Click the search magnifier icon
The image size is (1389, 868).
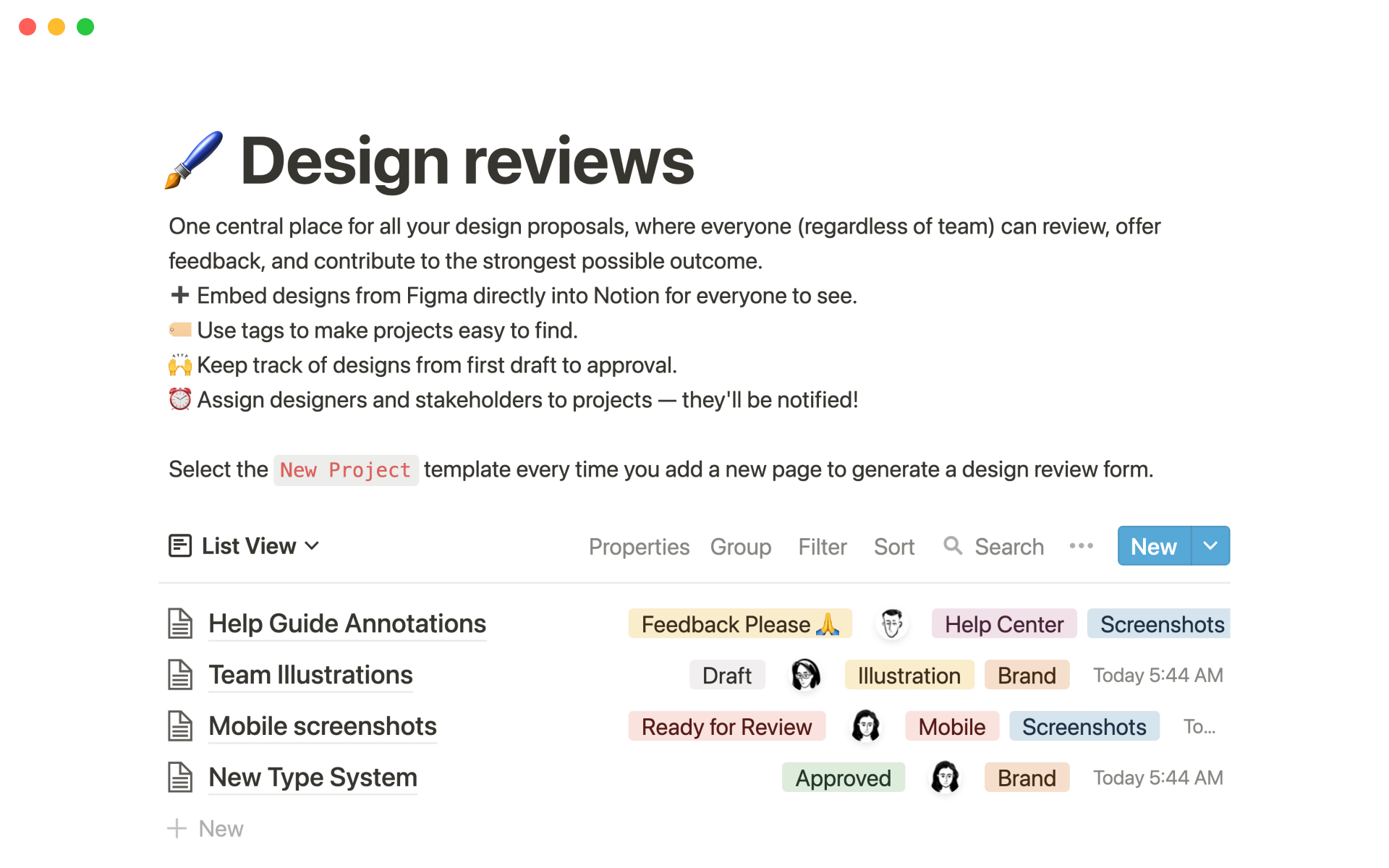953,546
